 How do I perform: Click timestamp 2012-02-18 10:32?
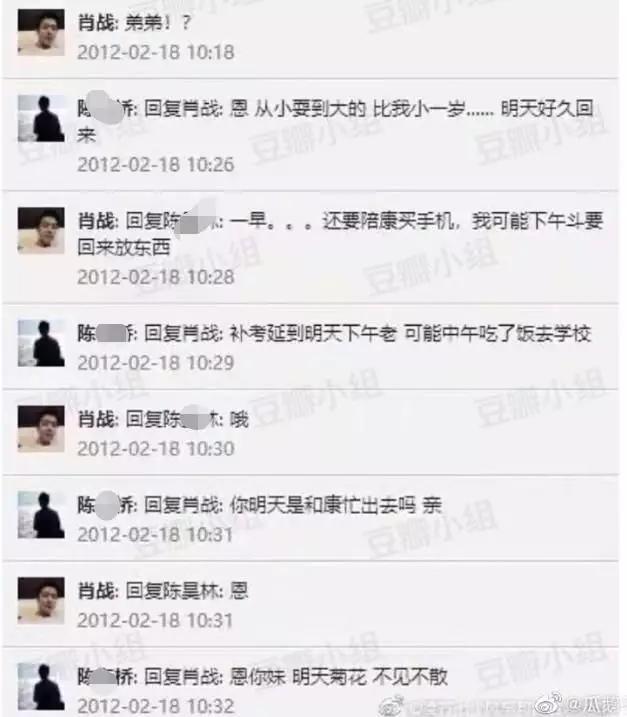click(155, 706)
